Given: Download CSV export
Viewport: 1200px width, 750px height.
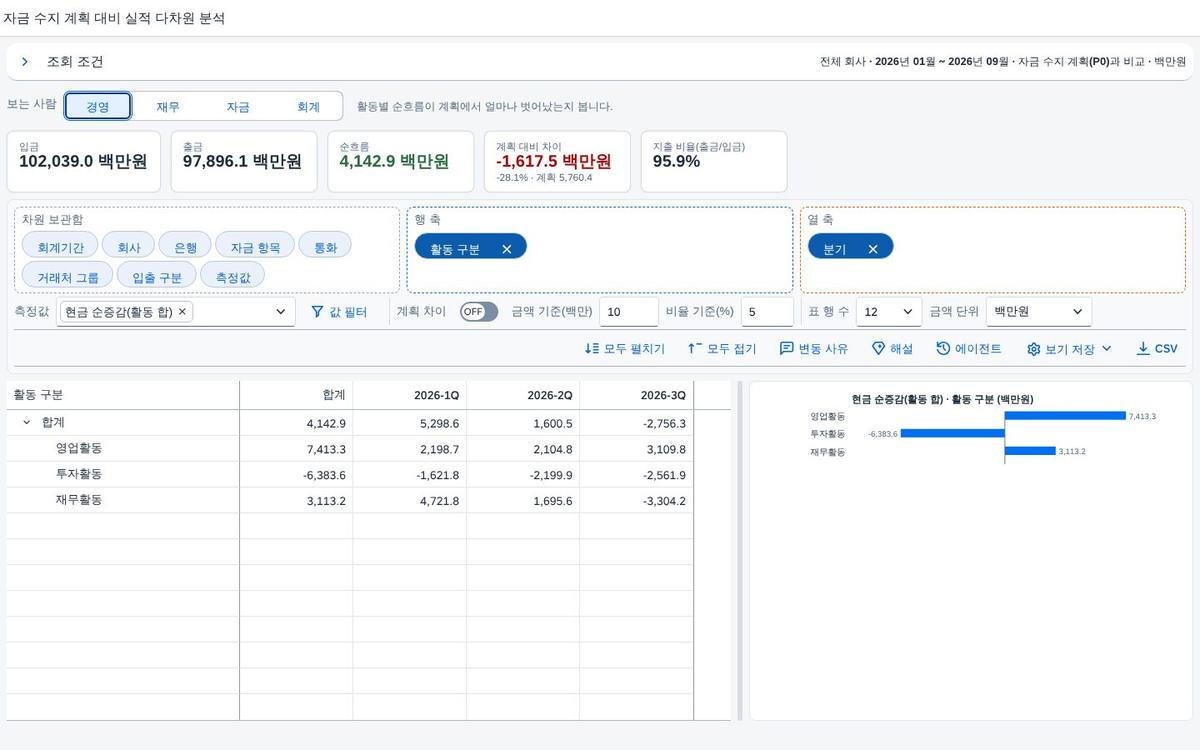Looking at the screenshot, I should point(1157,349).
